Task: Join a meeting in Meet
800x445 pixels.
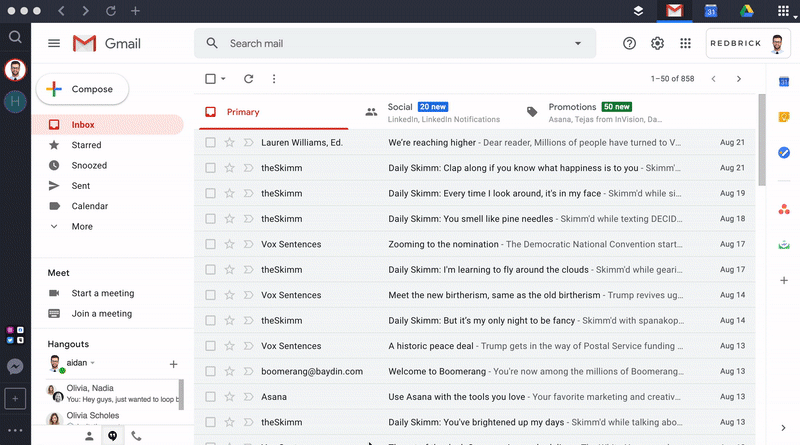Action: pos(102,313)
